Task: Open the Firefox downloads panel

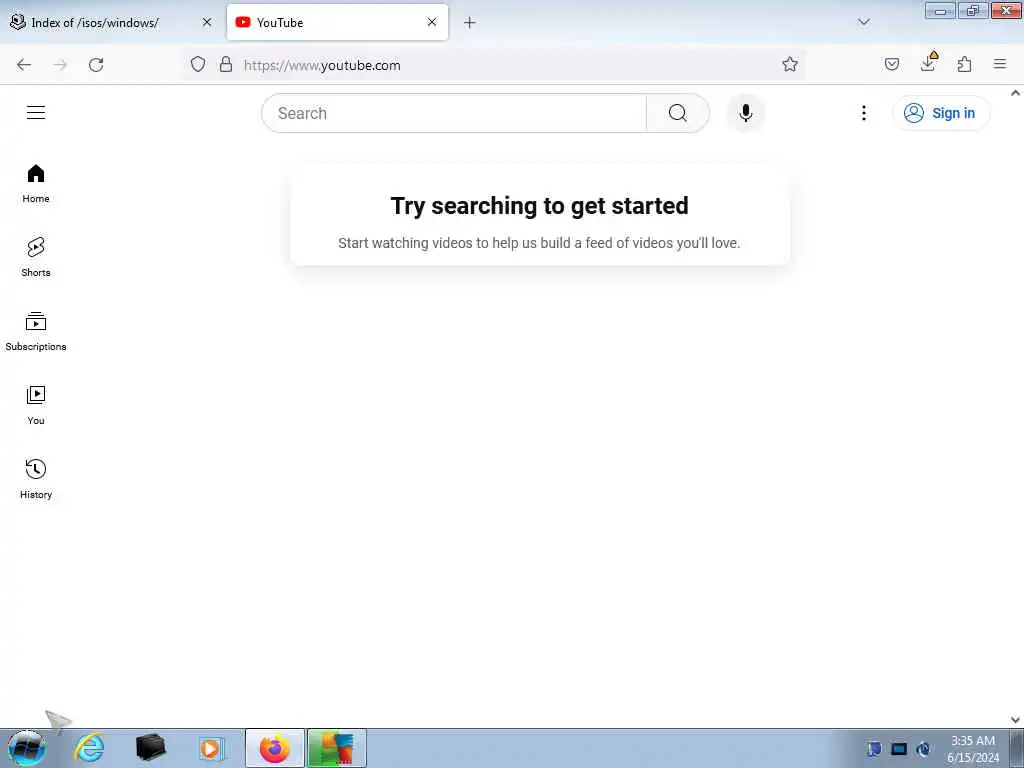Action: pyautogui.click(x=928, y=63)
